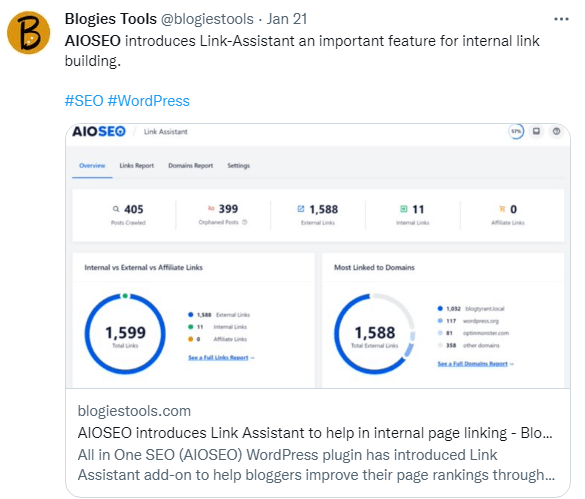Click the Affiliate Links cart icon
Screen dimensions: 585x499
[502, 209]
